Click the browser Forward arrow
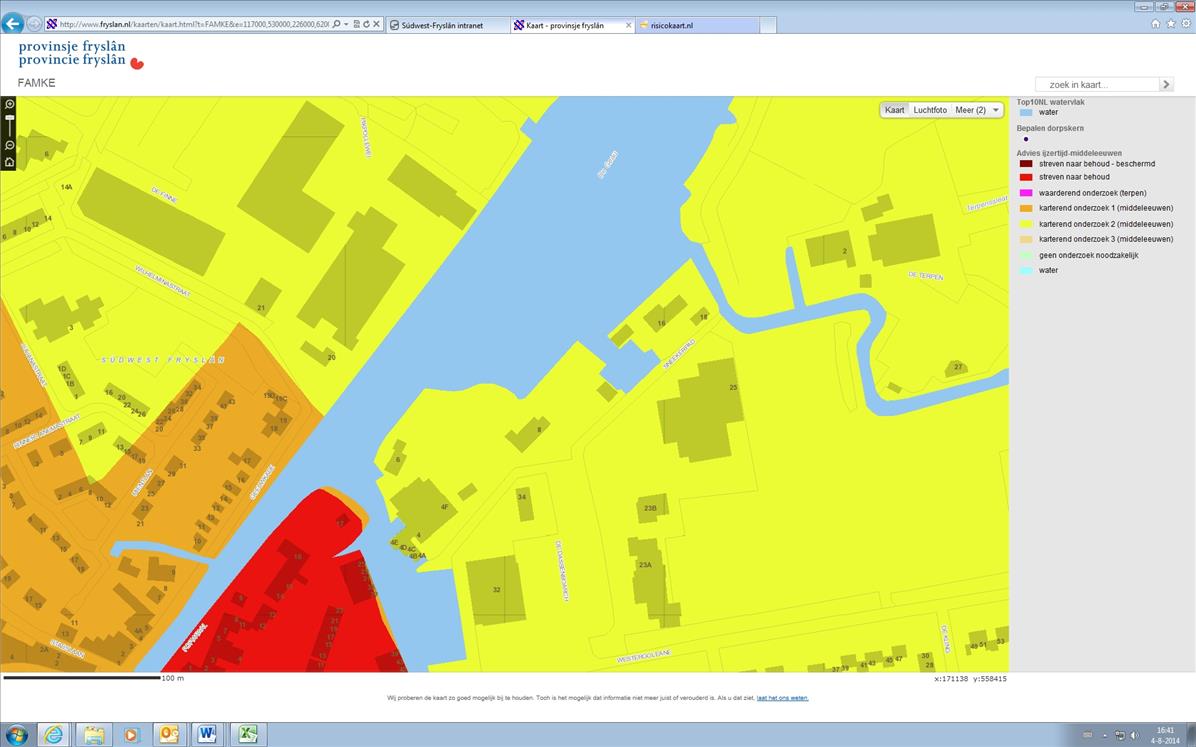The height and width of the screenshot is (747, 1196). (34, 24)
